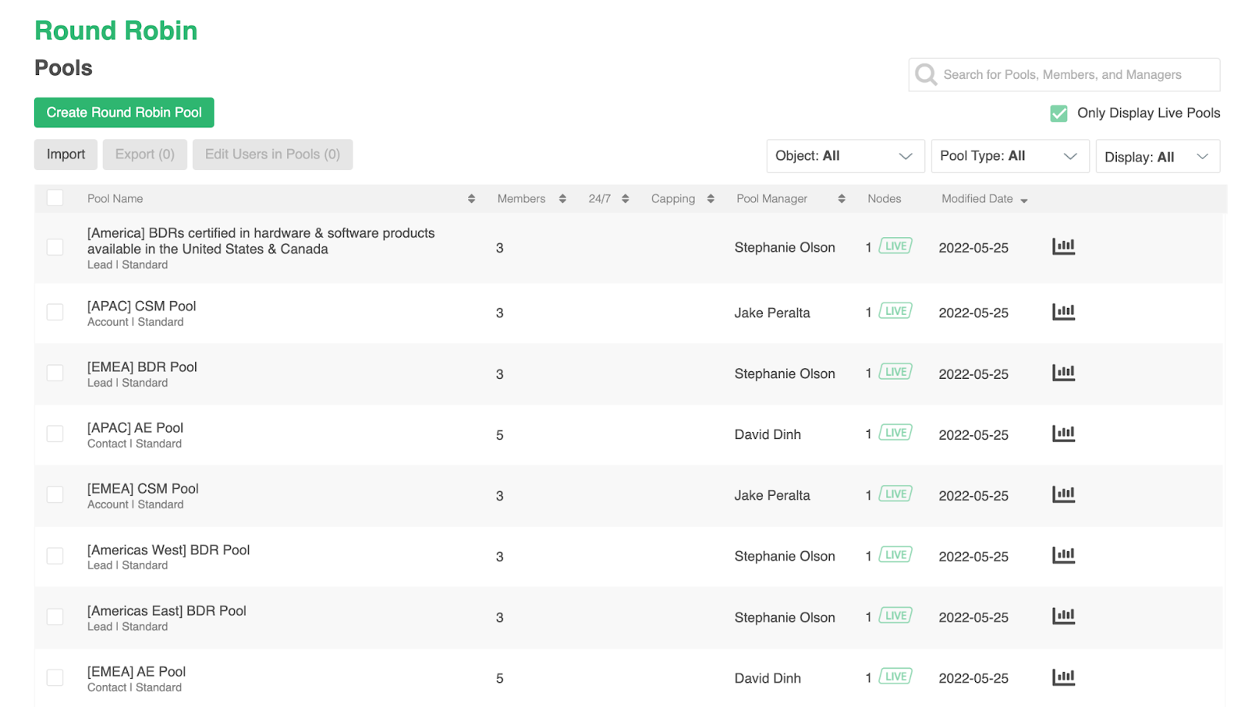Click the chart icon for [APAC] AE Pool
1248x708 pixels.
(1063, 434)
